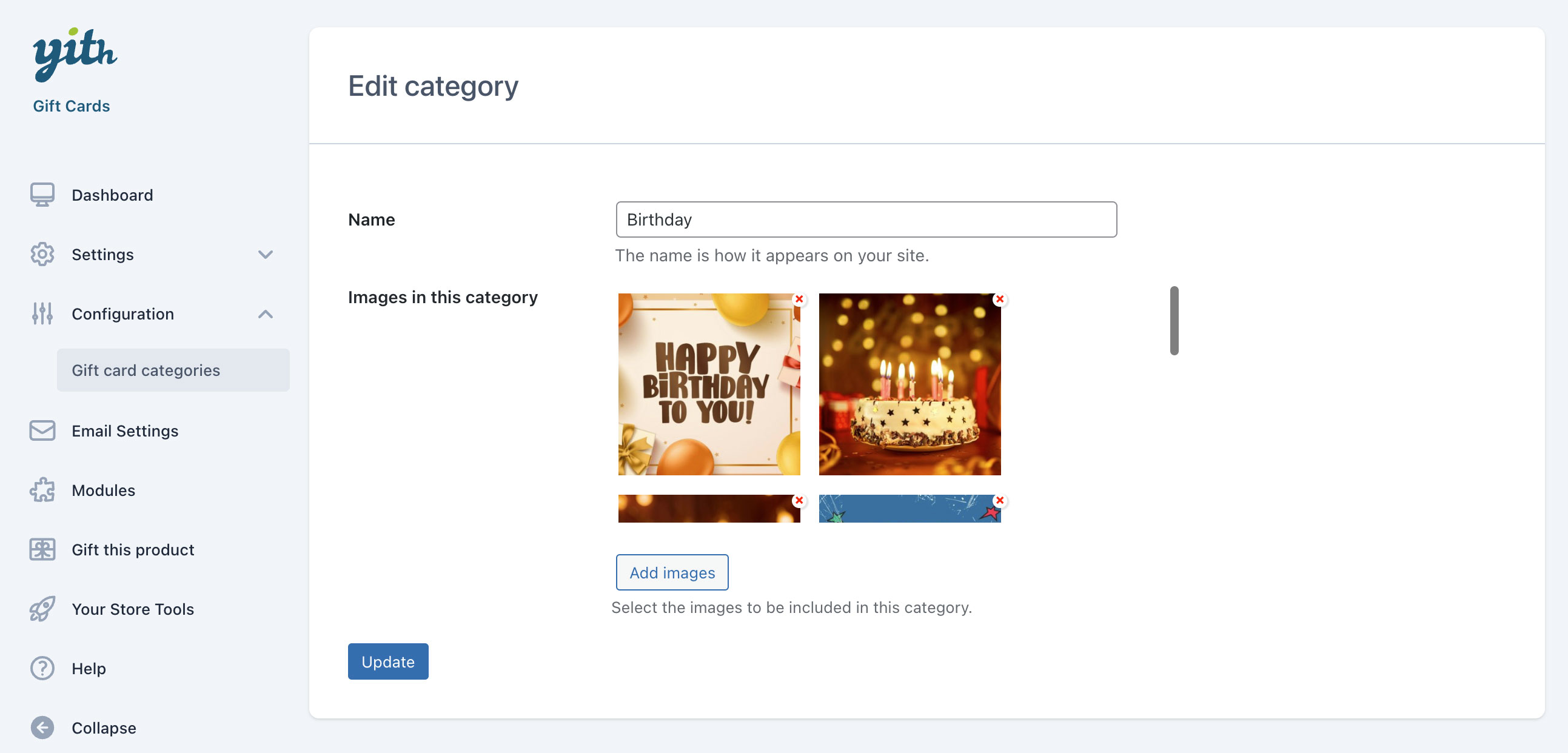Click the Modules puzzle piece icon
The height and width of the screenshot is (753, 1568).
coord(42,490)
